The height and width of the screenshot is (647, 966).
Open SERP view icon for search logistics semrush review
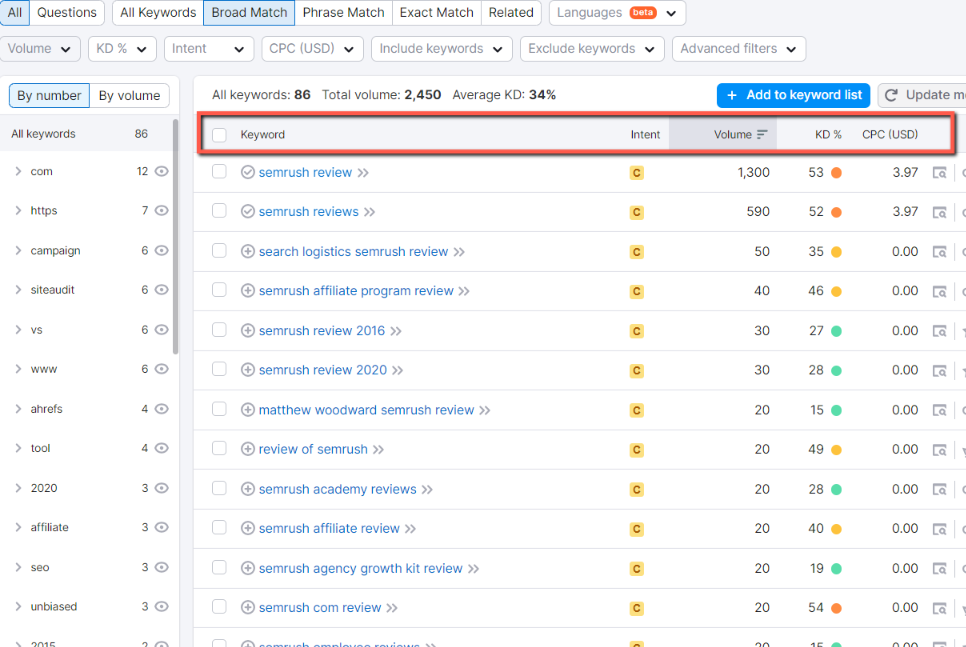(x=939, y=252)
